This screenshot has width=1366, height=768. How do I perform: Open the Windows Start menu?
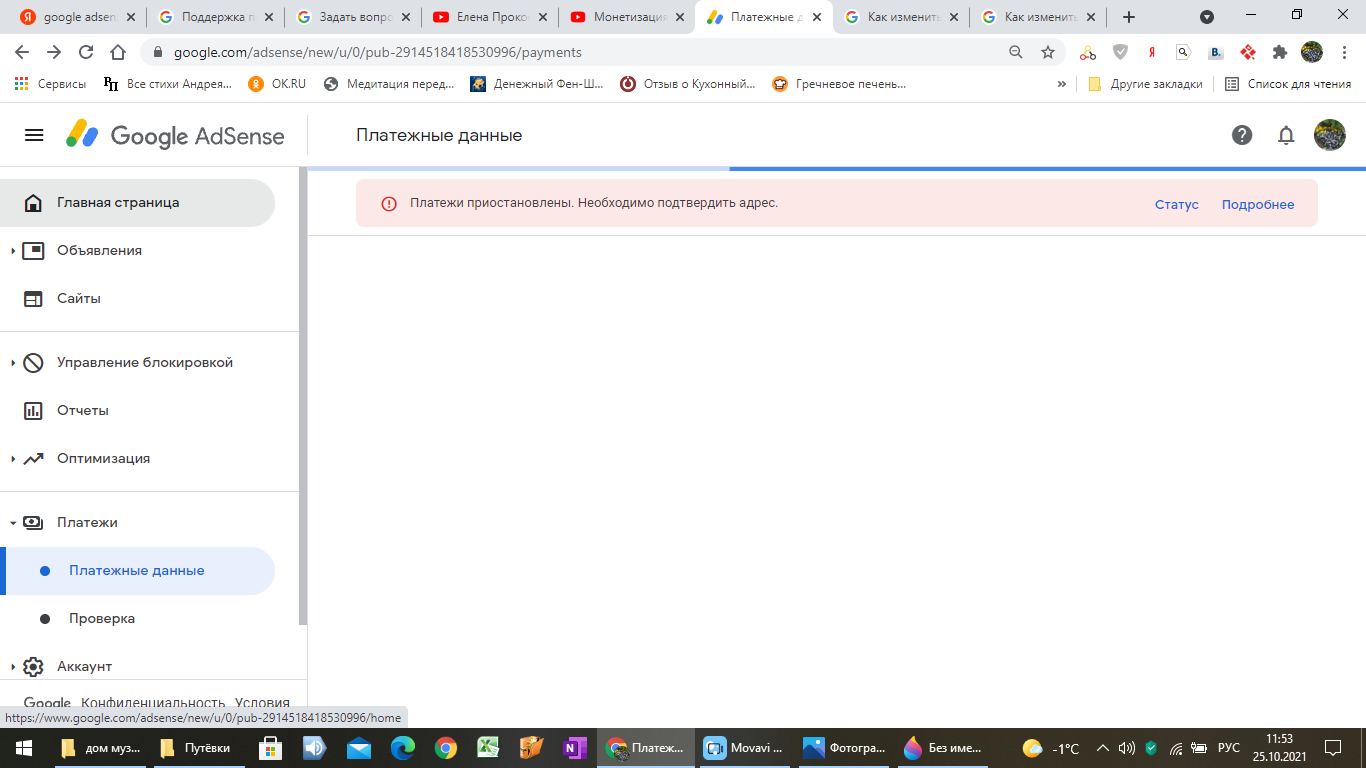point(23,748)
